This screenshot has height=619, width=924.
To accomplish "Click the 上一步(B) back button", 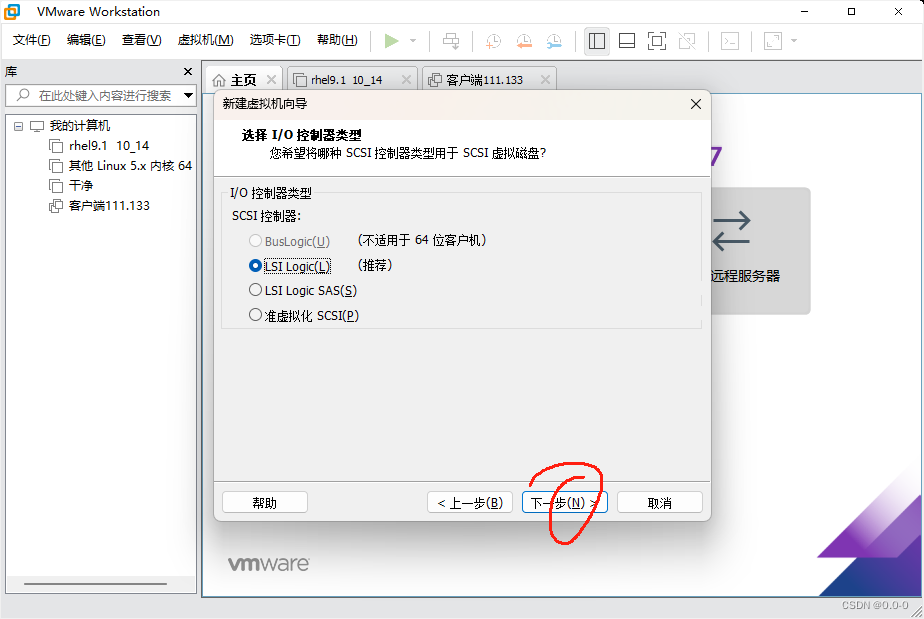I will pos(470,503).
